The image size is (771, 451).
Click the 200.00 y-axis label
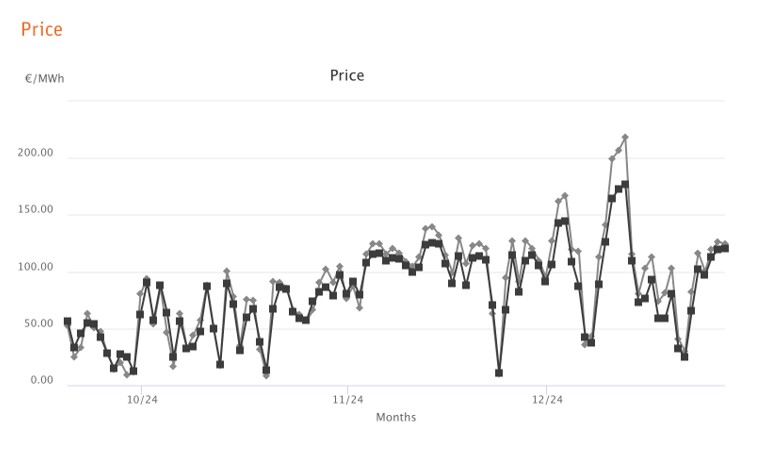(35, 153)
